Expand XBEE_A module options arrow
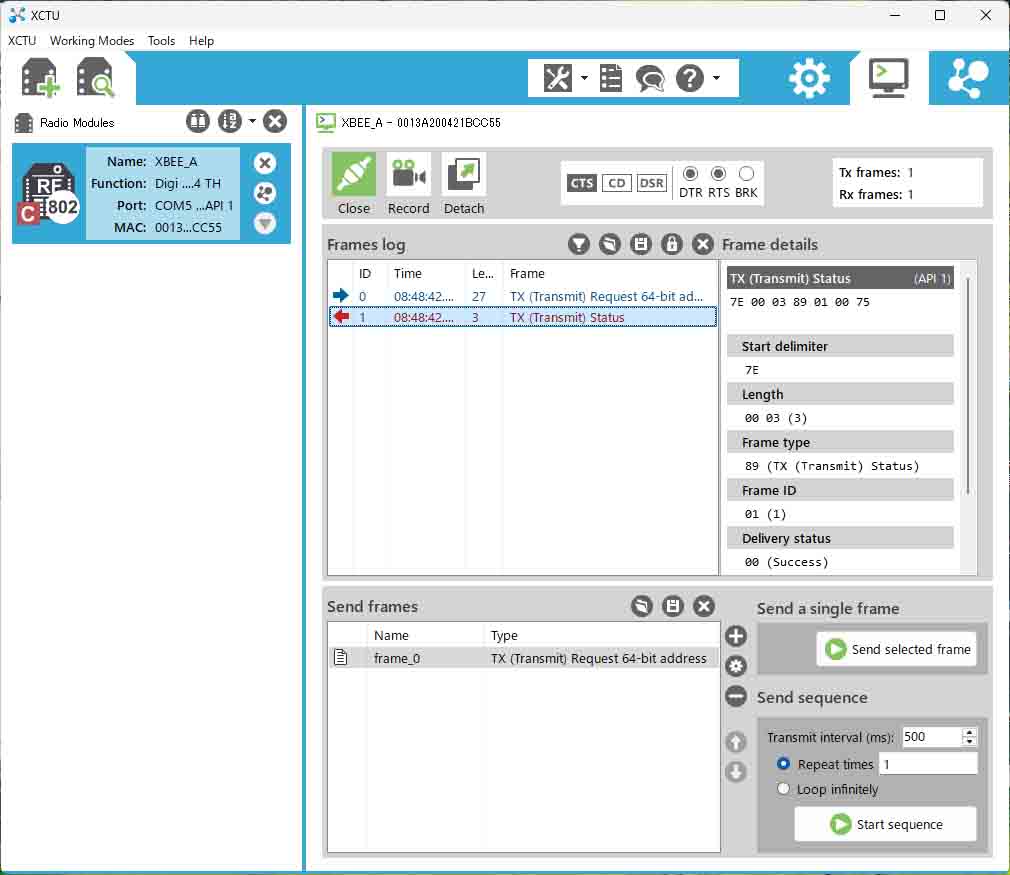1010x875 pixels. 265,224
